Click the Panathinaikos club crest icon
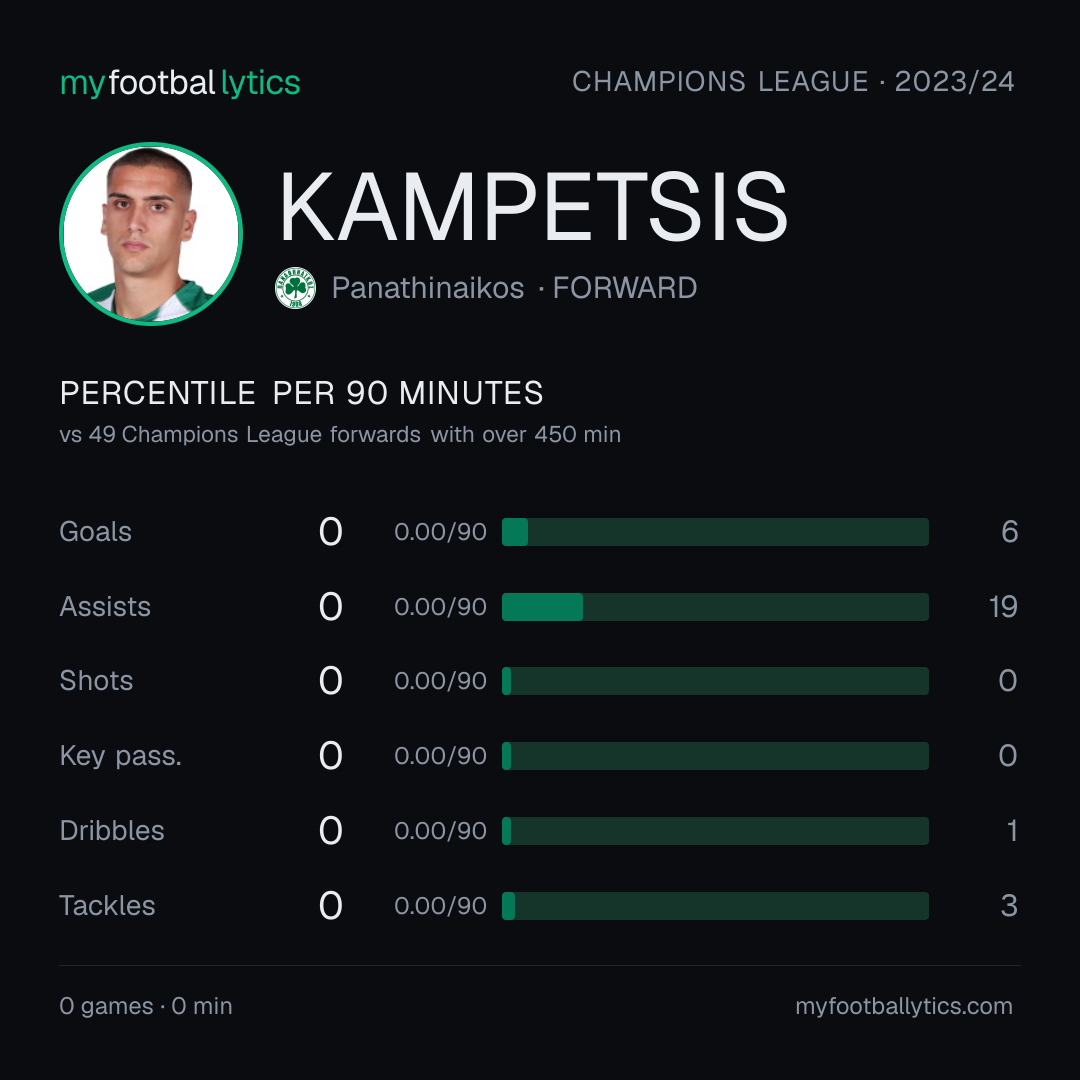 295,288
